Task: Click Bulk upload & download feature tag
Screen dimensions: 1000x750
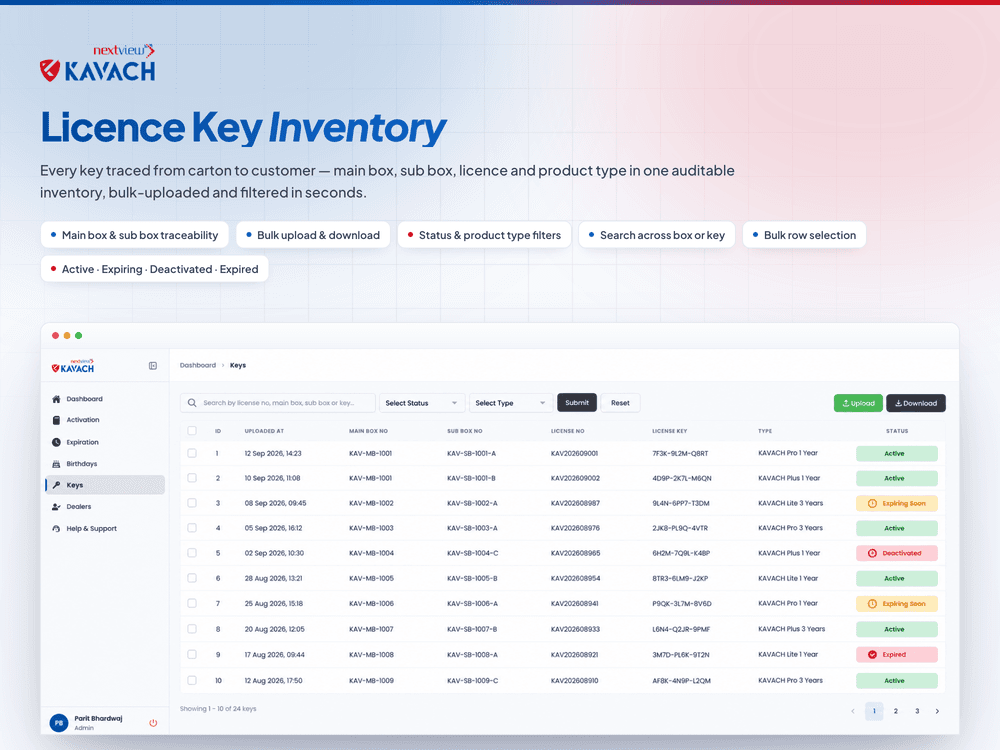Action: (312, 235)
